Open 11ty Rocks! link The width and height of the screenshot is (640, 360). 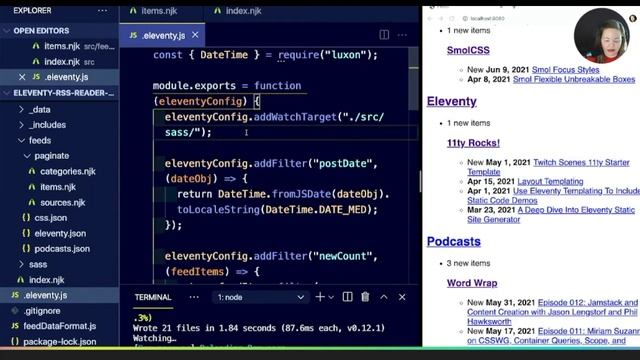click(473, 143)
